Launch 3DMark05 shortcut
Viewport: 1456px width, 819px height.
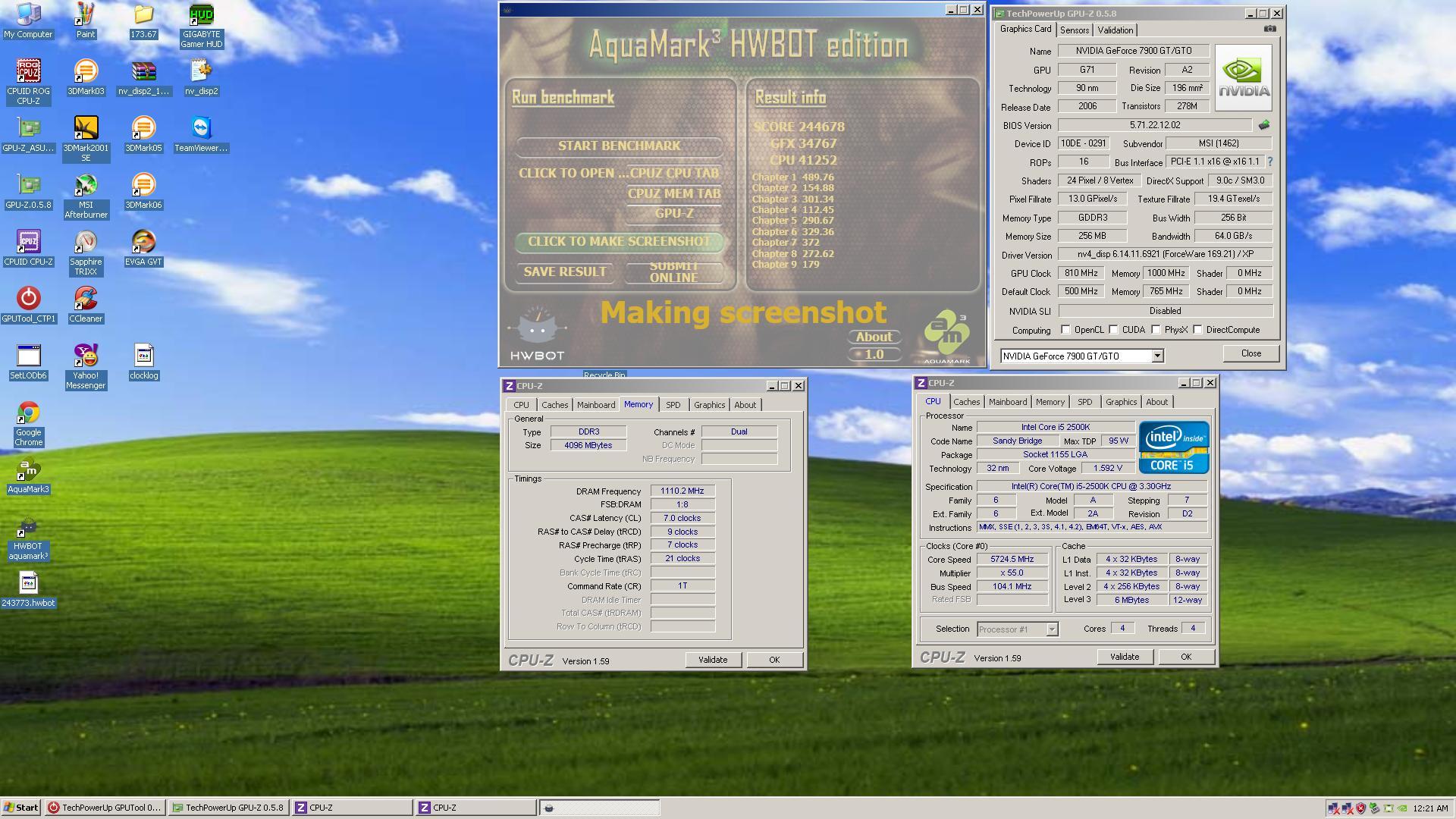[x=143, y=134]
